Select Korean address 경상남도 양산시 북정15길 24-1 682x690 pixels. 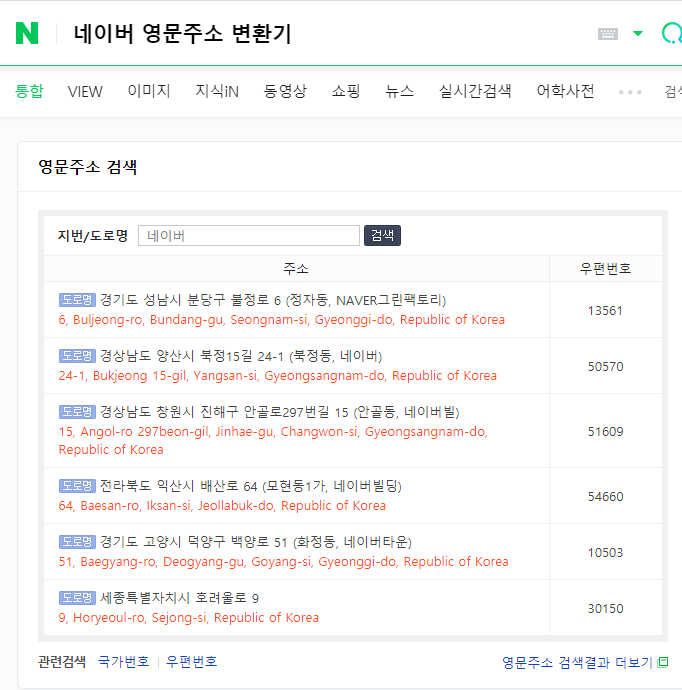point(241,356)
